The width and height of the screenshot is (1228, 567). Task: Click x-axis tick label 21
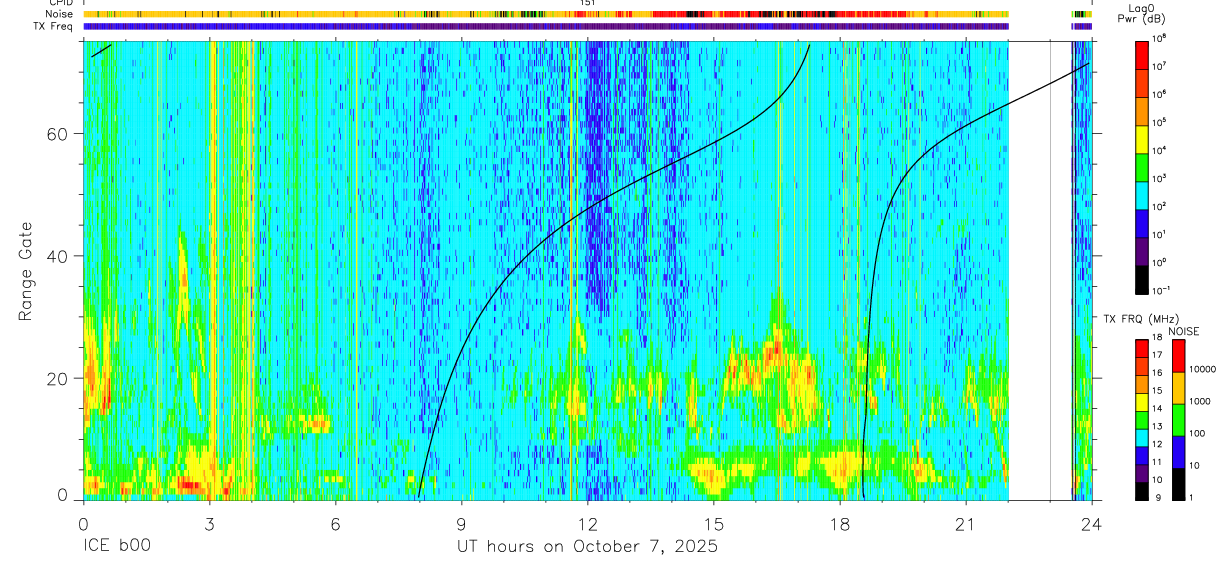[965, 524]
